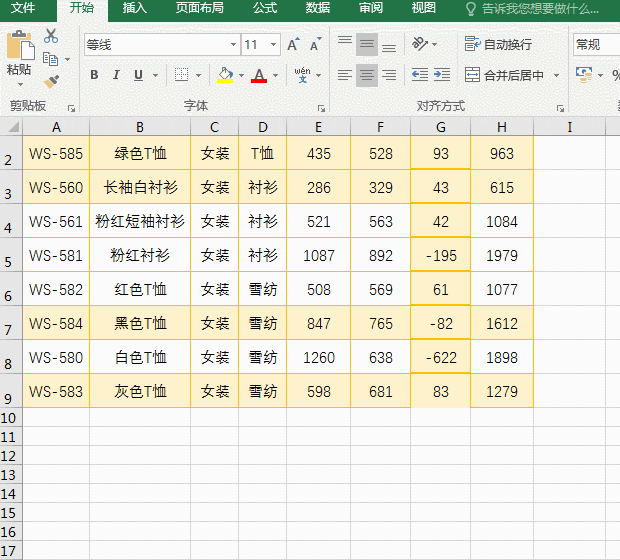Switch to the 视图 tab
Viewport: 620px width, 560px height.
(x=423, y=8)
